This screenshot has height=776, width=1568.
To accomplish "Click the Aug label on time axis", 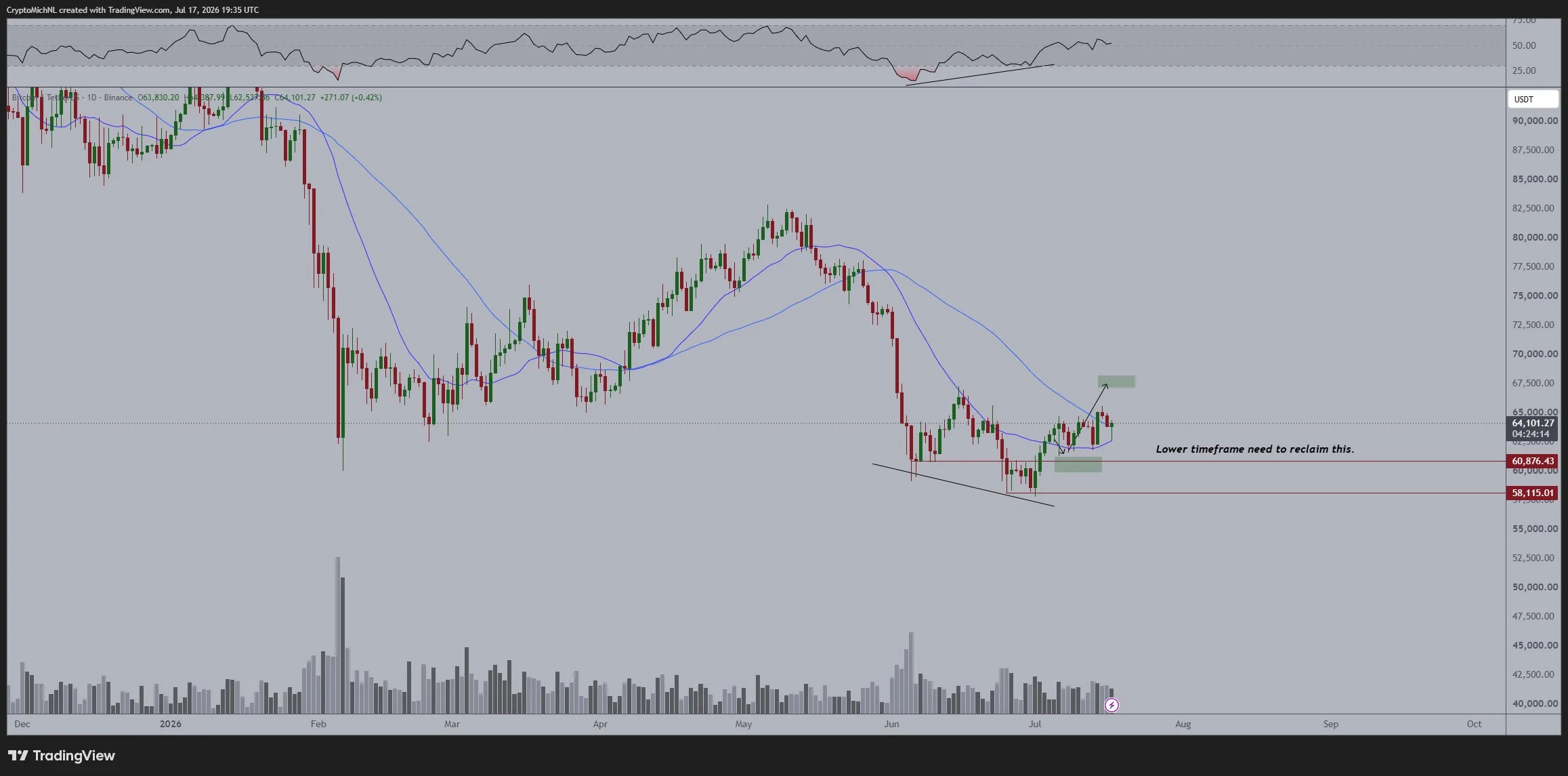I will [x=1183, y=724].
